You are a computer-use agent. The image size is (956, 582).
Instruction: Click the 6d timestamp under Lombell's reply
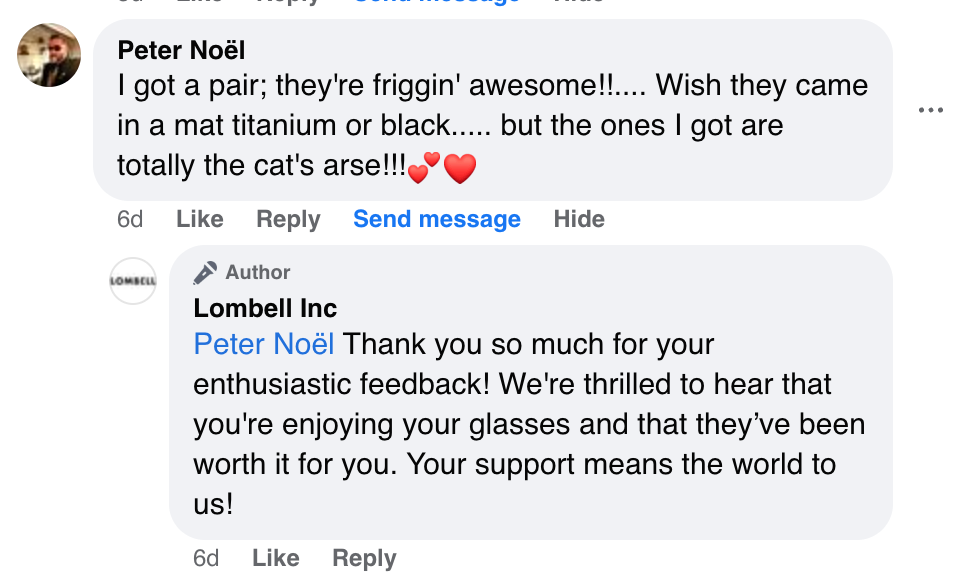[x=206, y=558]
